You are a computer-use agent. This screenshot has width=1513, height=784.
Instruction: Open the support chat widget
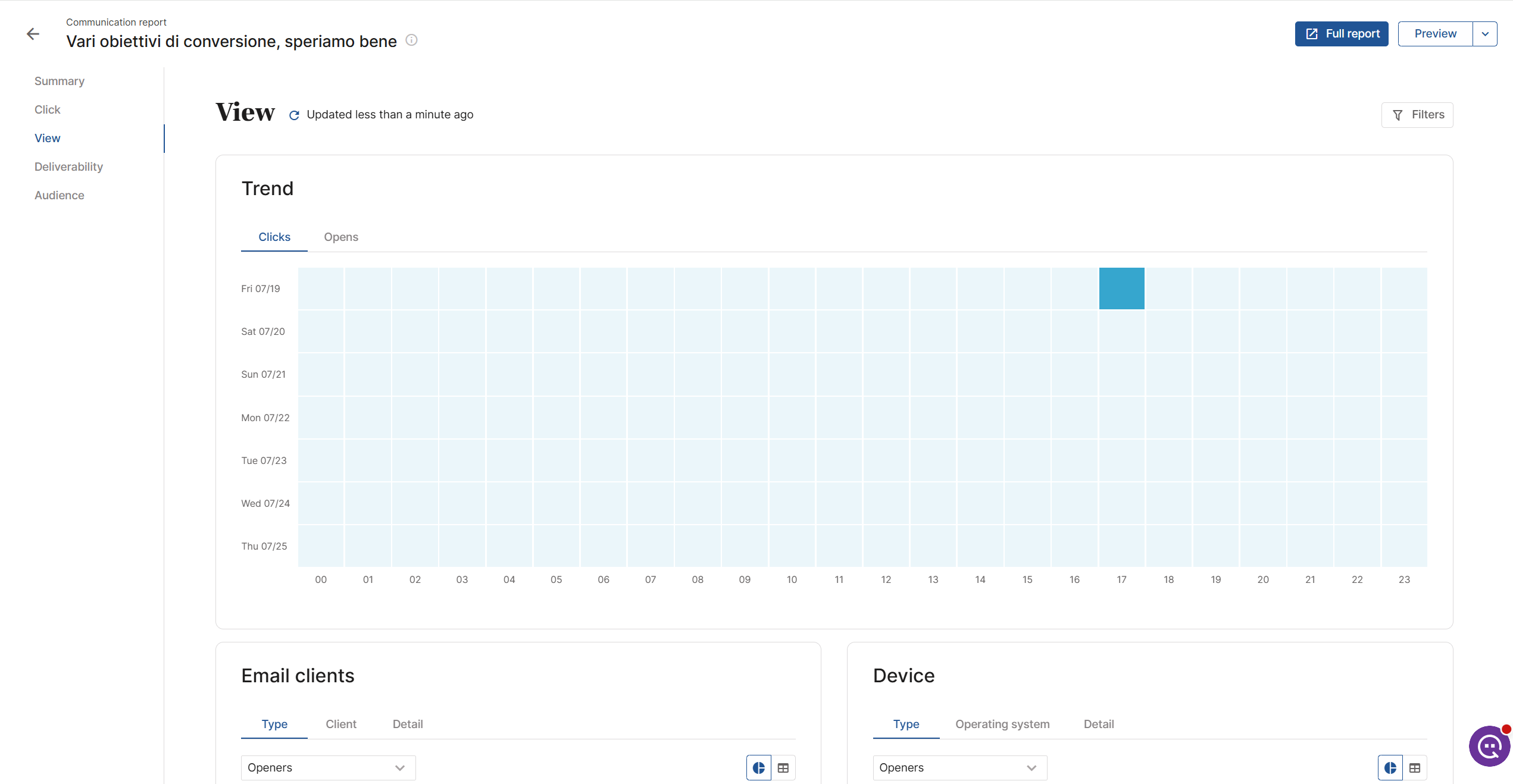pos(1489,746)
